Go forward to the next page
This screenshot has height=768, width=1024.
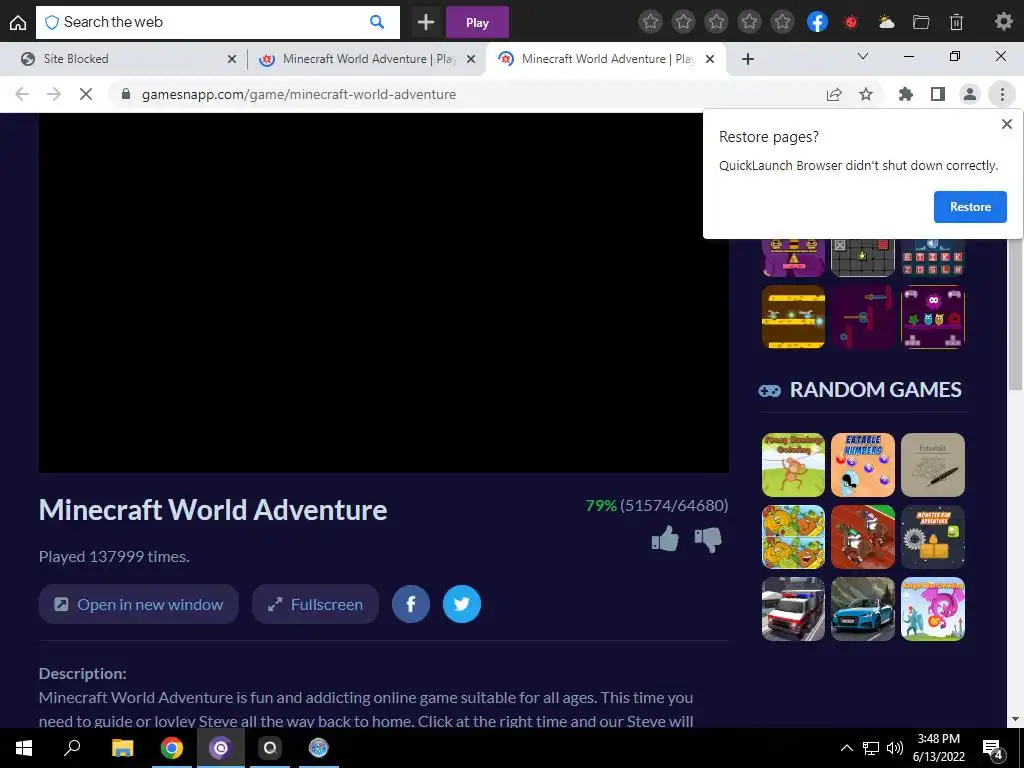tap(54, 94)
